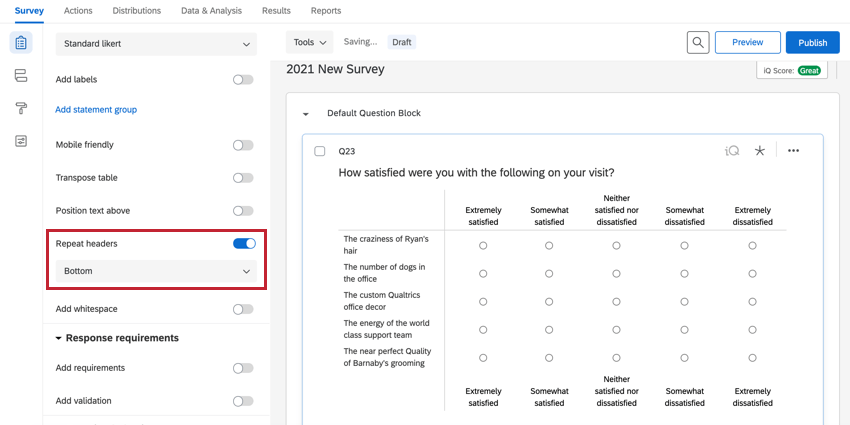
Task: Enable the Transpose table toggle
Action: point(243,178)
